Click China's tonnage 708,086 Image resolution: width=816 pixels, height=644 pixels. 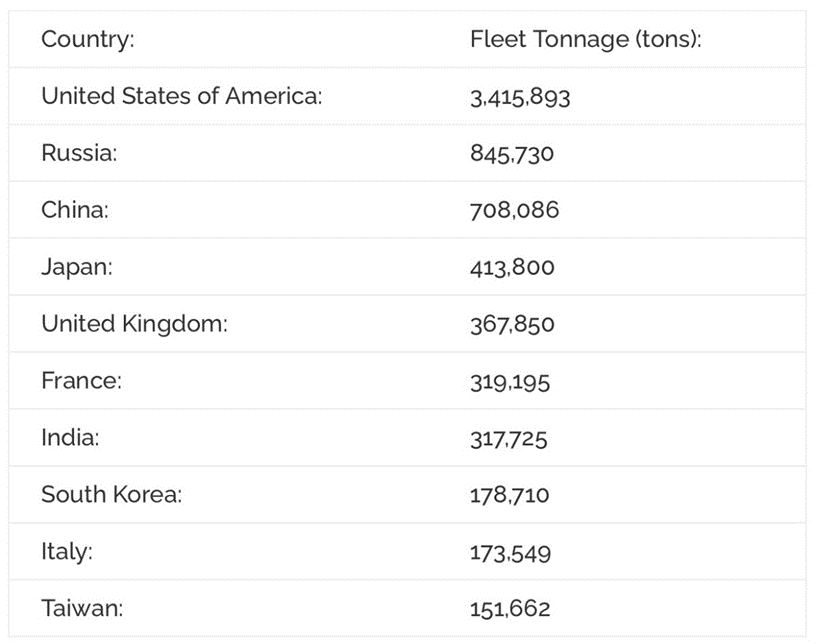(x=514, y=210)
